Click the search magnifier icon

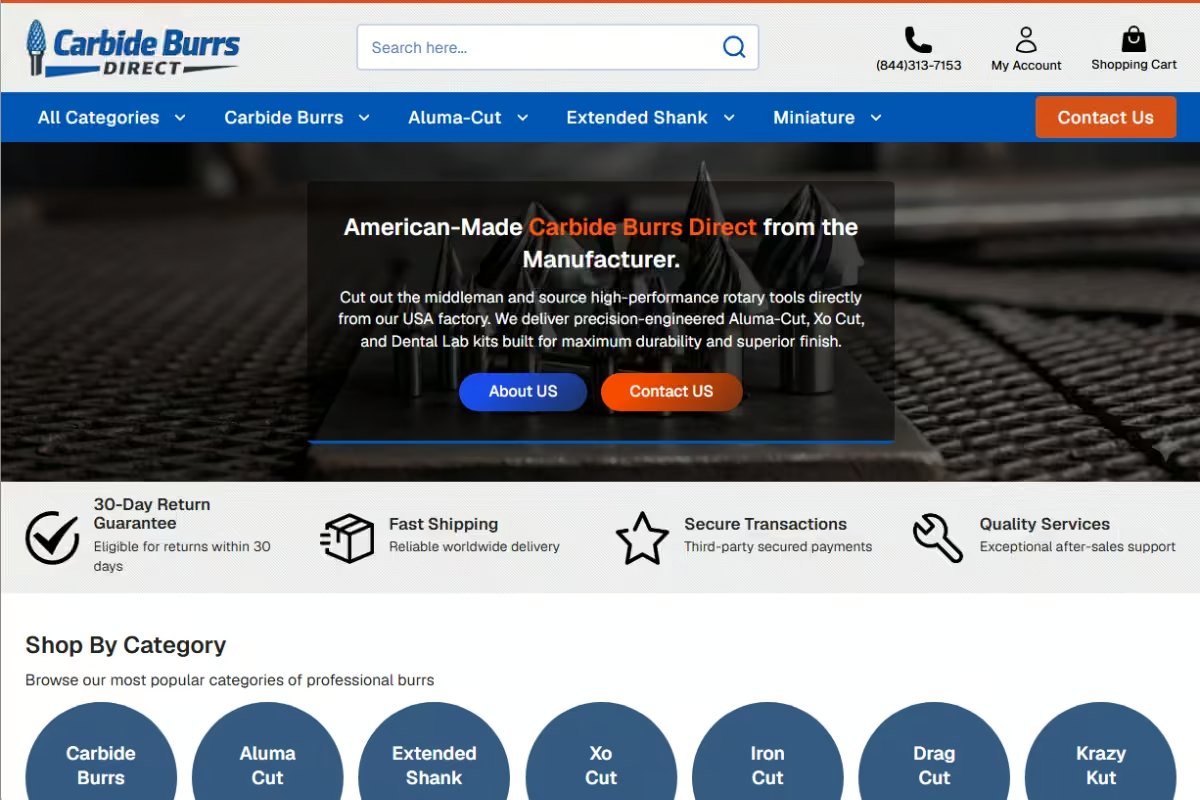pos(734,47)
